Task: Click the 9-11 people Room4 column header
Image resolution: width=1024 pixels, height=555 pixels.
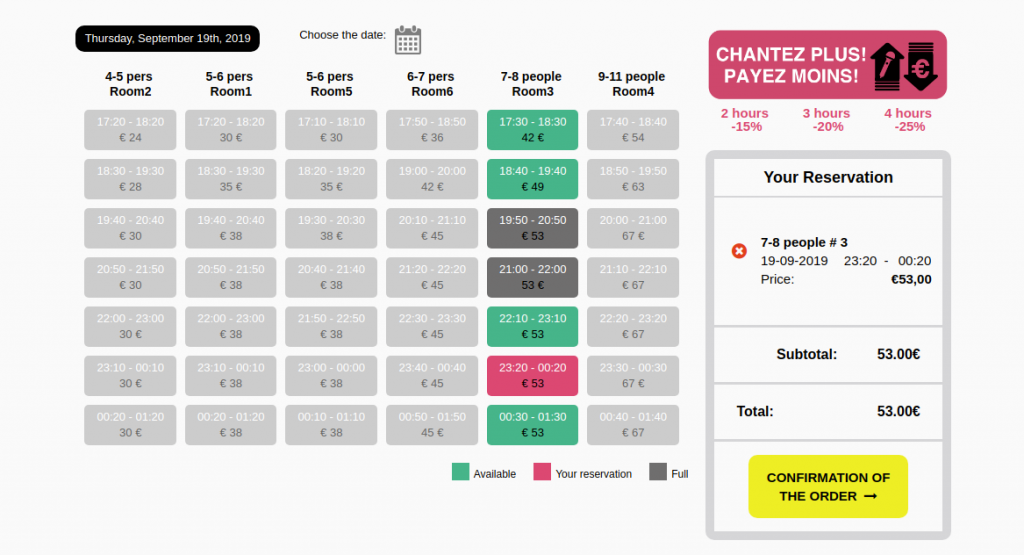Action: pyautogui.click(x=632, y=84)
